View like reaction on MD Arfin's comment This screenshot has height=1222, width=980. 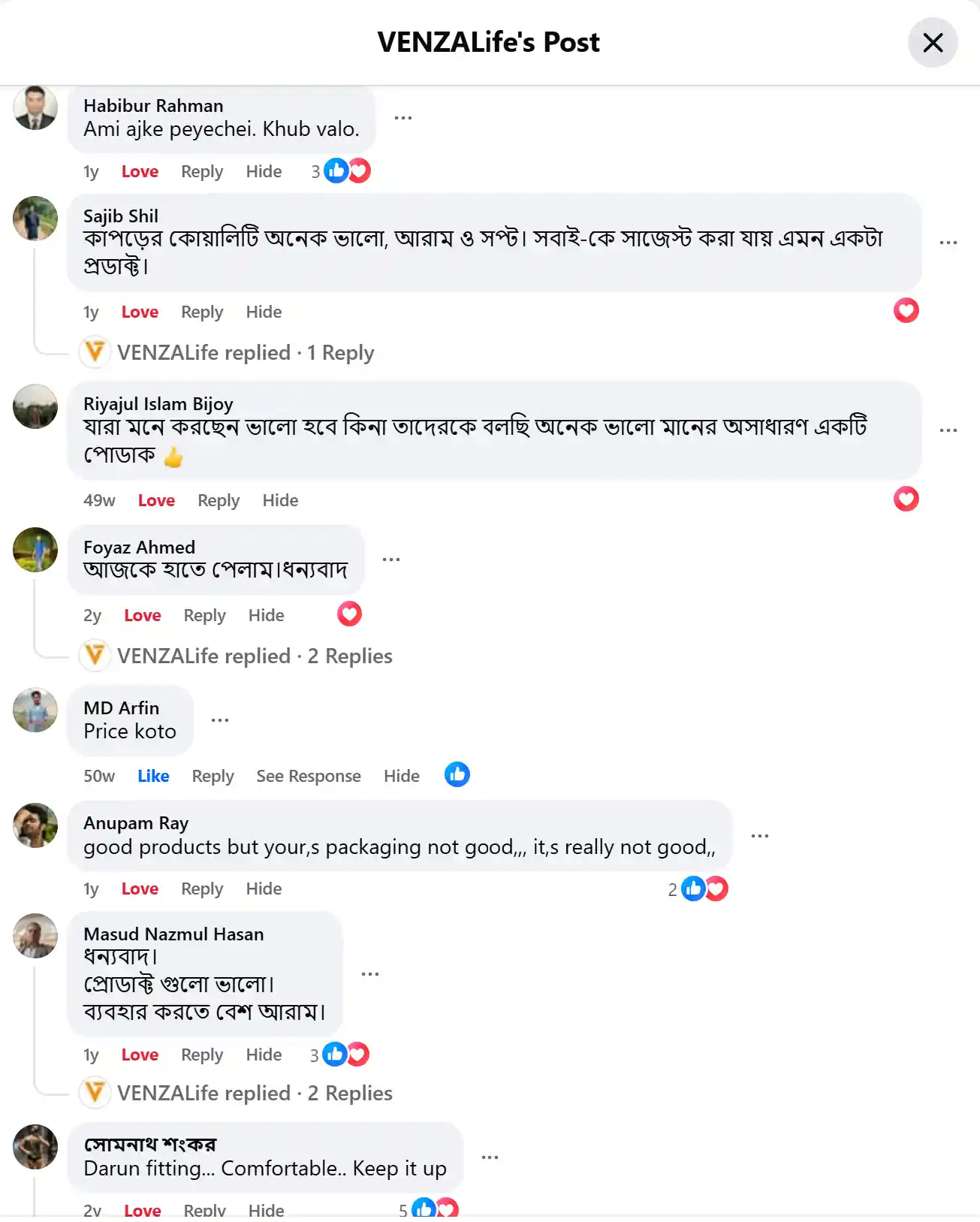(457, 775)
